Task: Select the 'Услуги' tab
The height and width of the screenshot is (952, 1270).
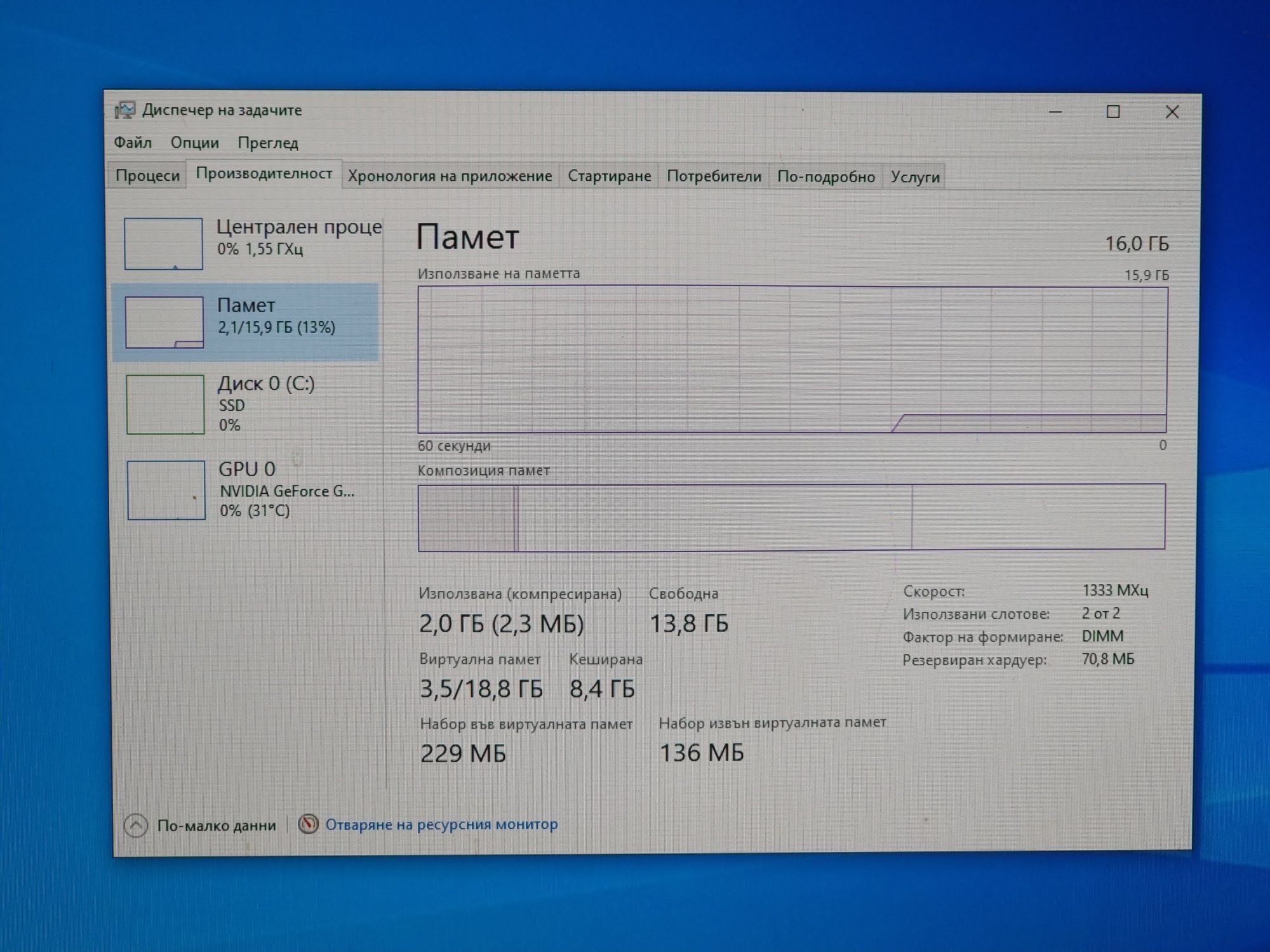Action: point(915,176)
